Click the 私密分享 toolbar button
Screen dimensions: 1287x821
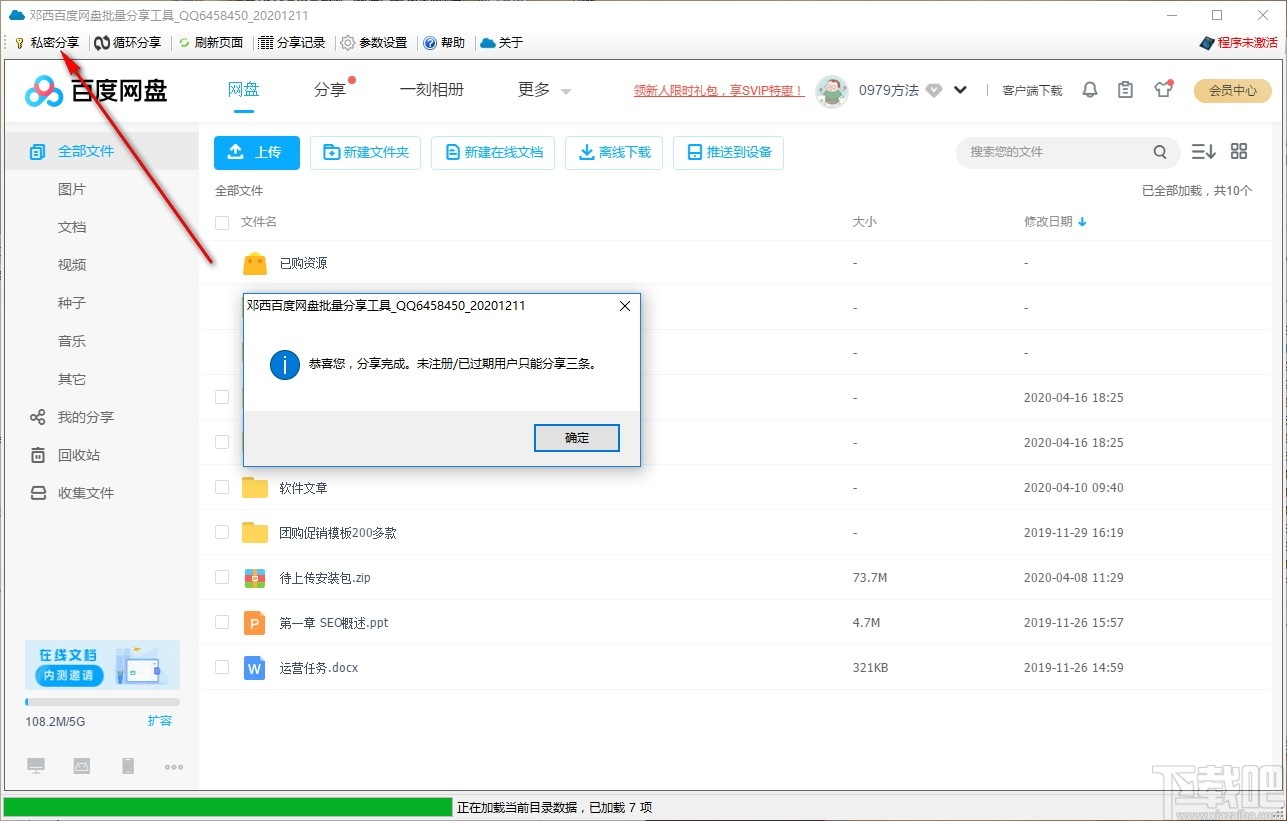47,43
